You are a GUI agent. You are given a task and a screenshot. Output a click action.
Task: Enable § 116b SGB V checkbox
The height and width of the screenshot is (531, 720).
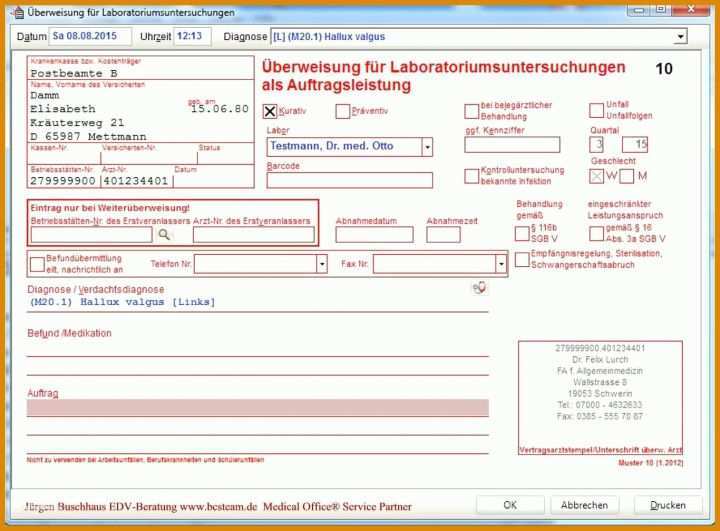[522, 233]
